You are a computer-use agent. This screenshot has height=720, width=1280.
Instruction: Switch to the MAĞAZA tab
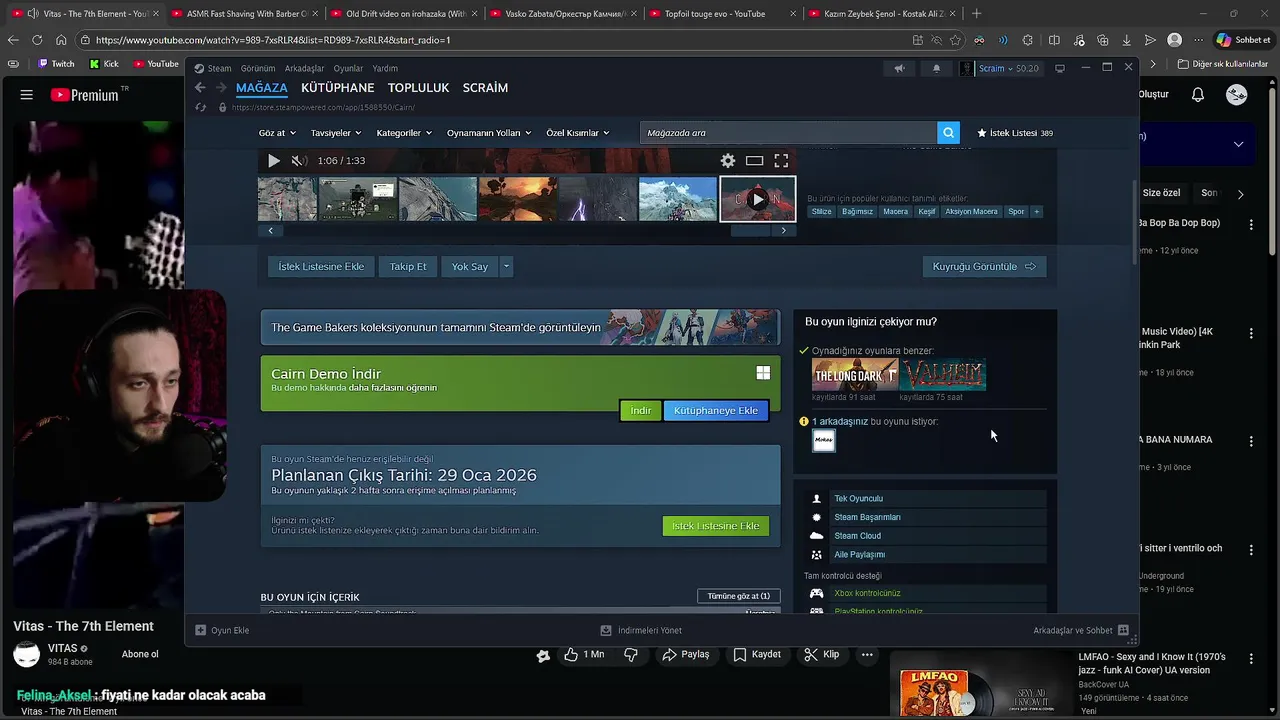[262, 88]
